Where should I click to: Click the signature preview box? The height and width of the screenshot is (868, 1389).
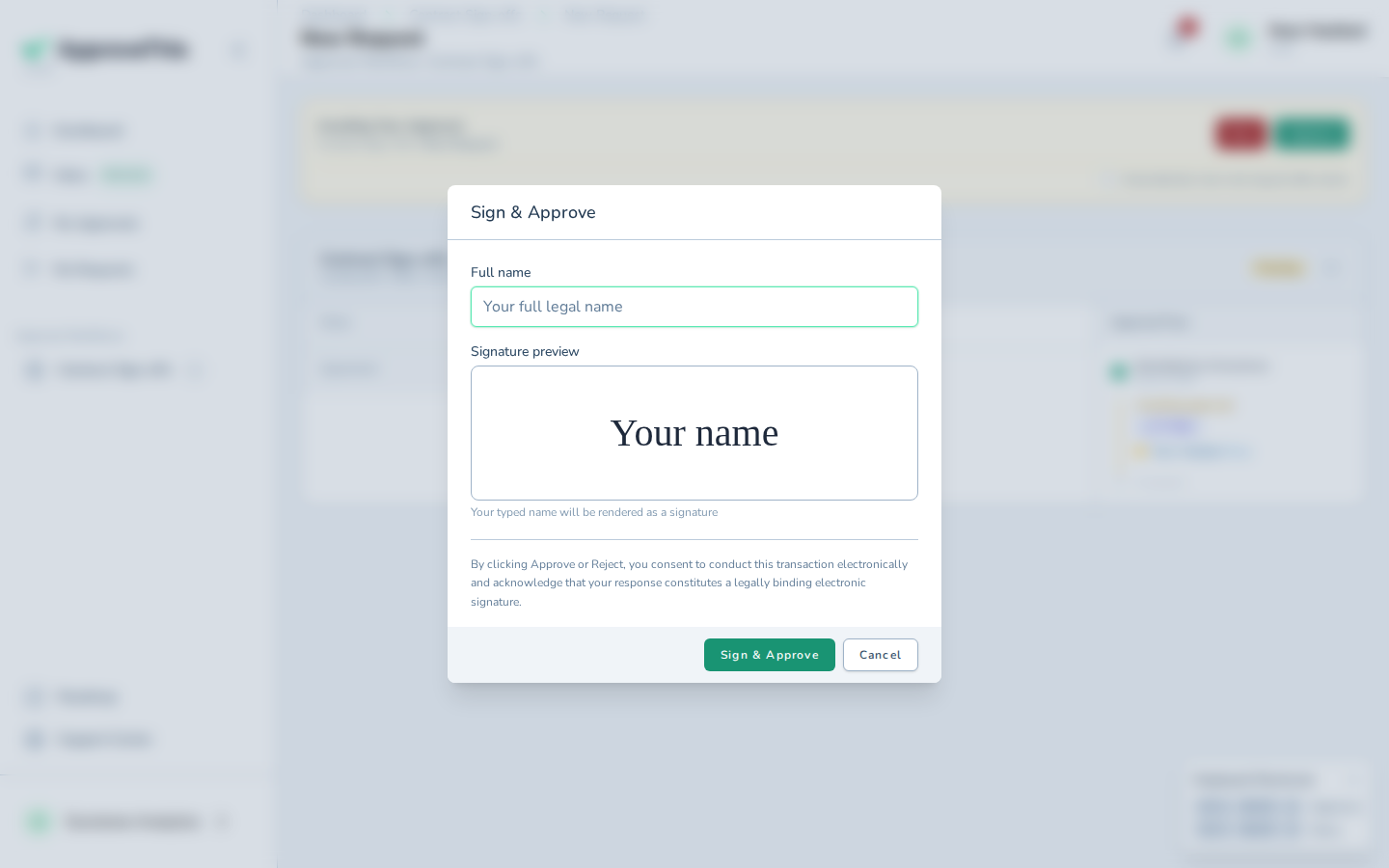(694, 433)
